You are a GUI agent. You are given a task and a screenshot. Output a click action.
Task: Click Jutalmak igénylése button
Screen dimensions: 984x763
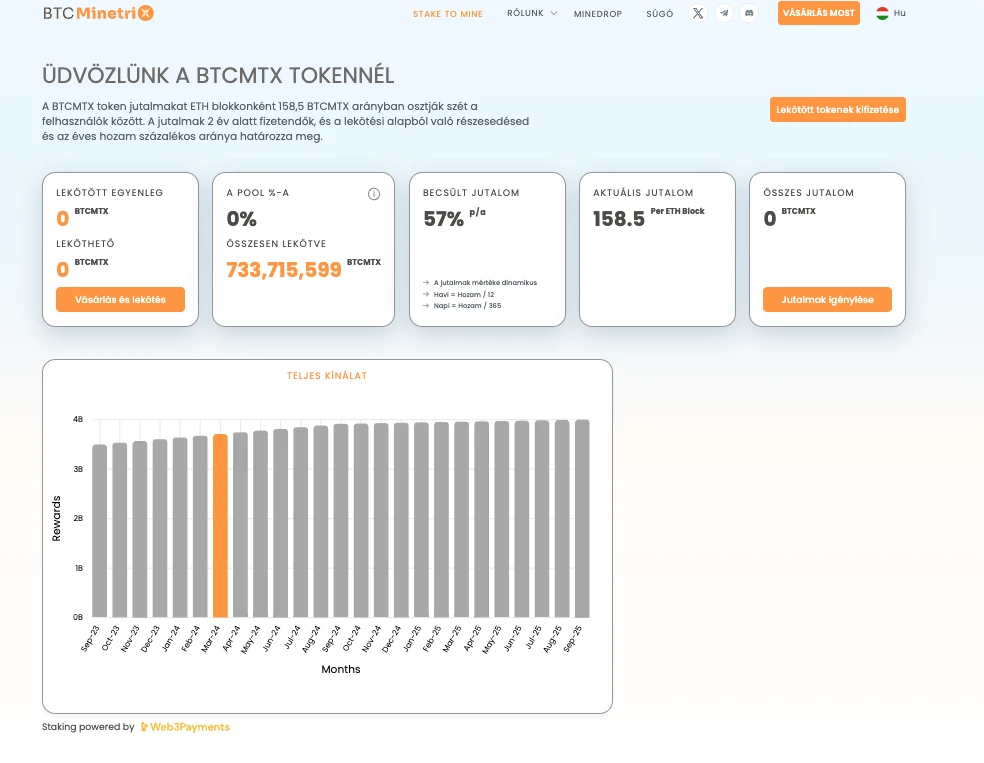coord(827,299)
